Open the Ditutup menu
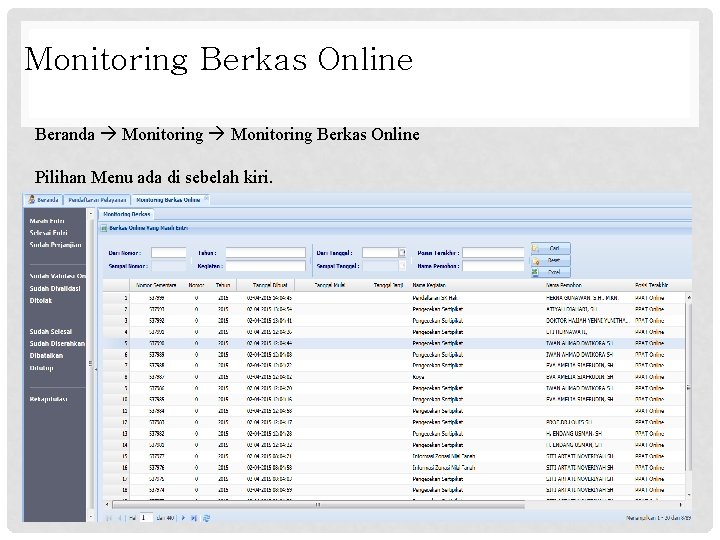Viewport: 720px width, 540px height. click(41, 368)
